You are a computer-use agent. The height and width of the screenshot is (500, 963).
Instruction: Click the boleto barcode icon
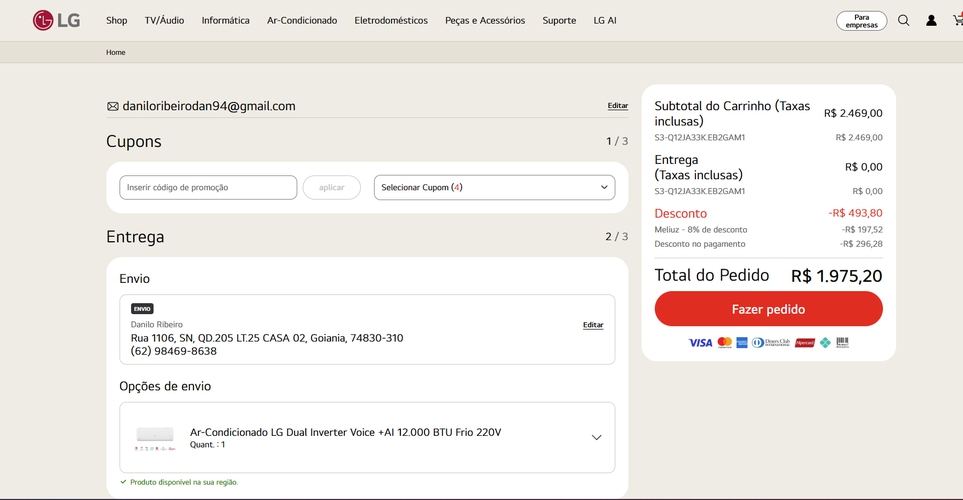click(843, 343)
